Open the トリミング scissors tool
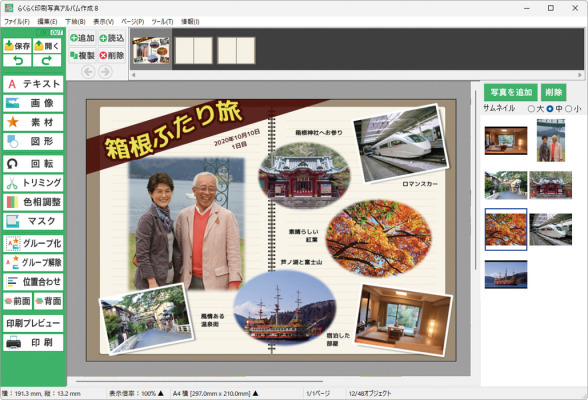 point(33,183)
